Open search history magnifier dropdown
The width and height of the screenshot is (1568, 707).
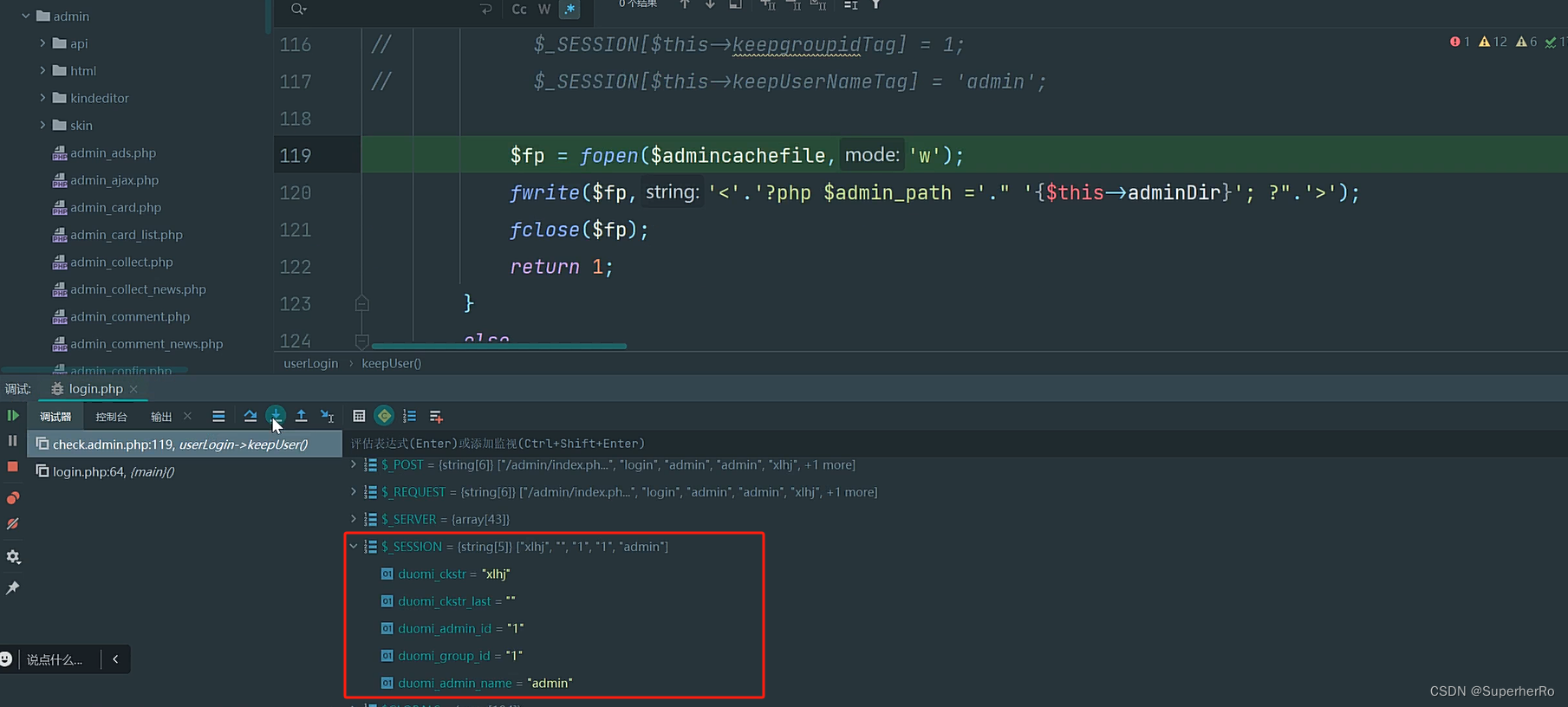coord(298,9)
